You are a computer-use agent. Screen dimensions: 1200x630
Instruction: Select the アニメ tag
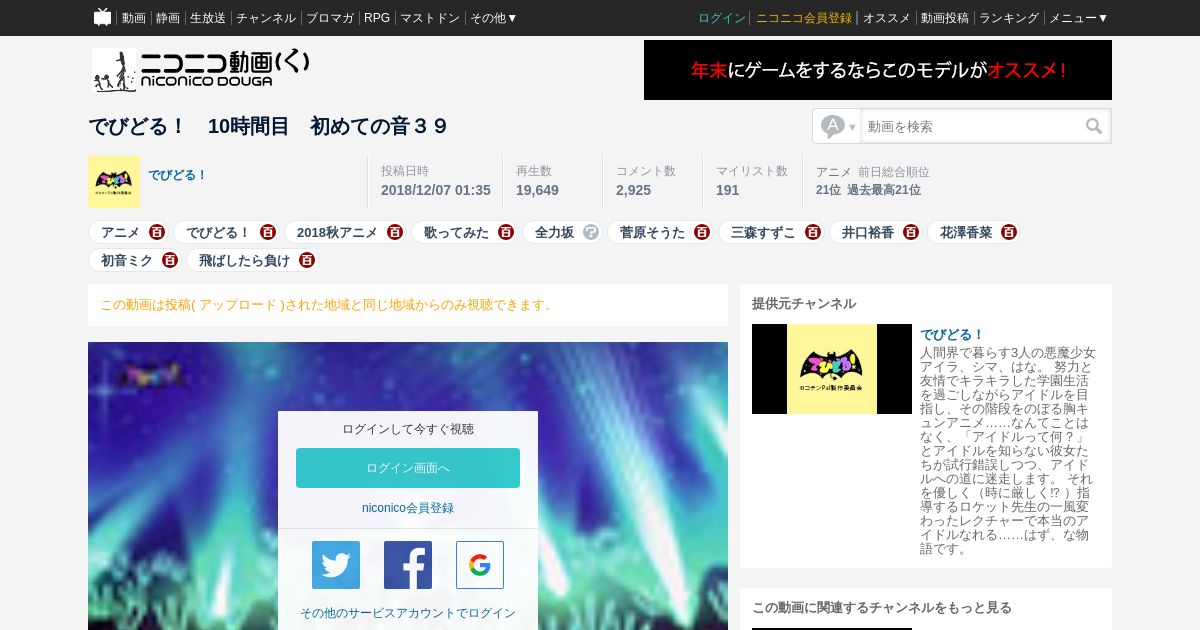[x=120, y=232]
